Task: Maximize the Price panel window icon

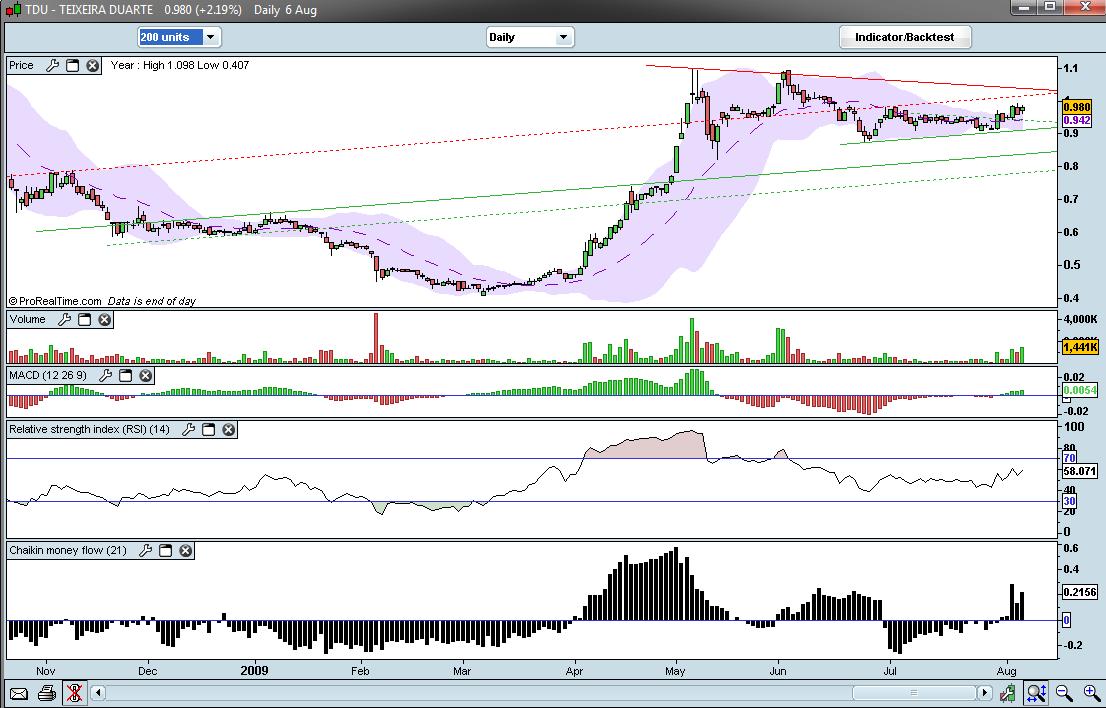Action: 72,66
